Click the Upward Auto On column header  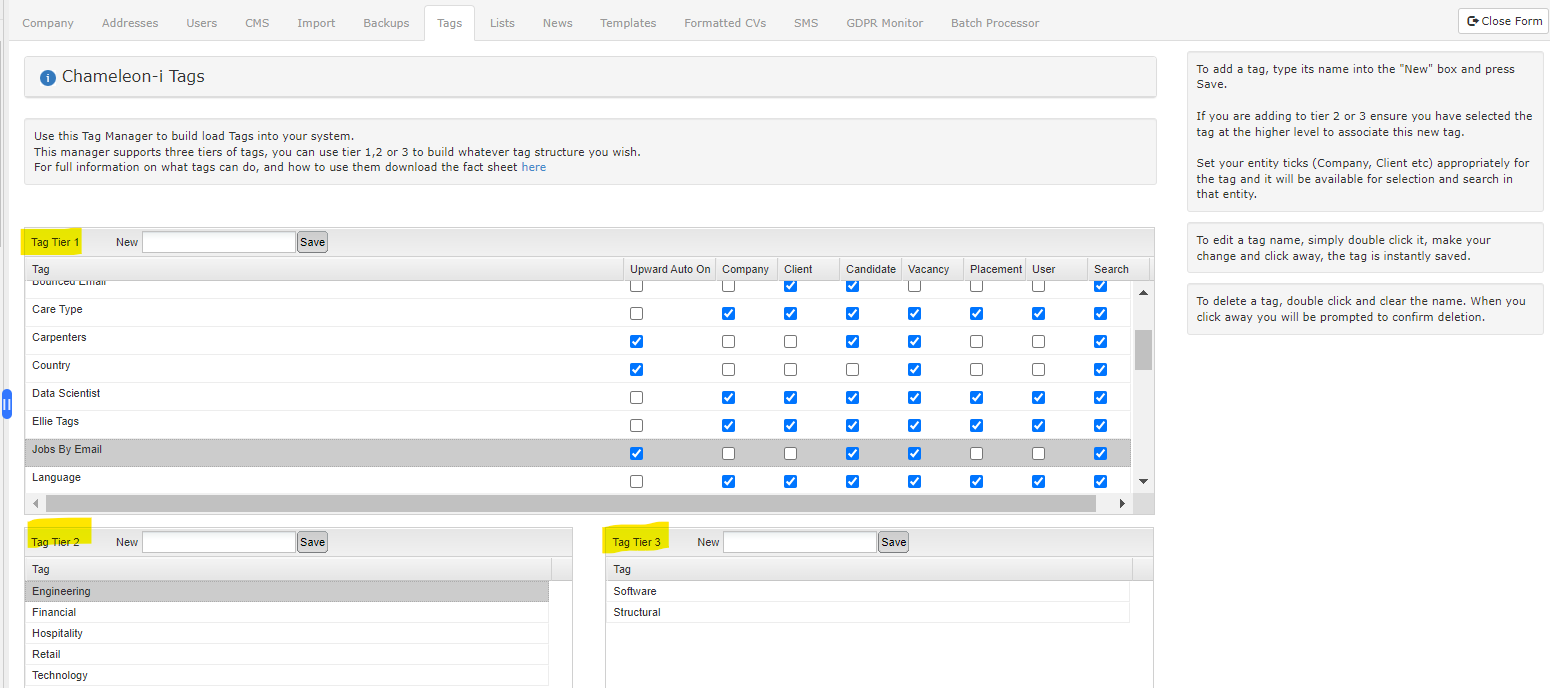click(670, 269)
